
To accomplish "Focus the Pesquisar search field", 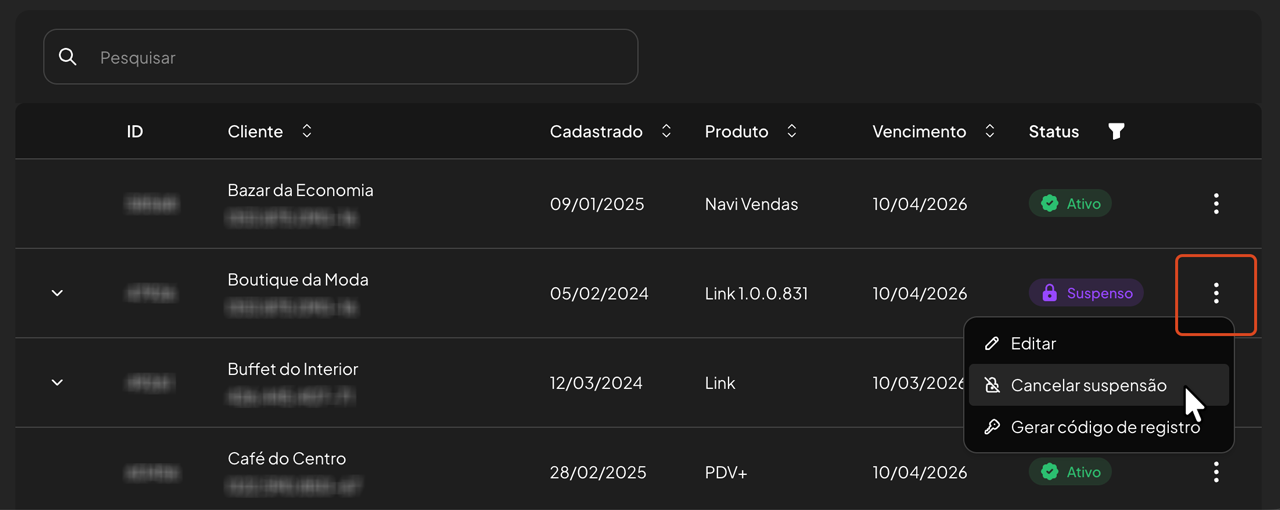I will pyautogui.click(x=360, y=57).
